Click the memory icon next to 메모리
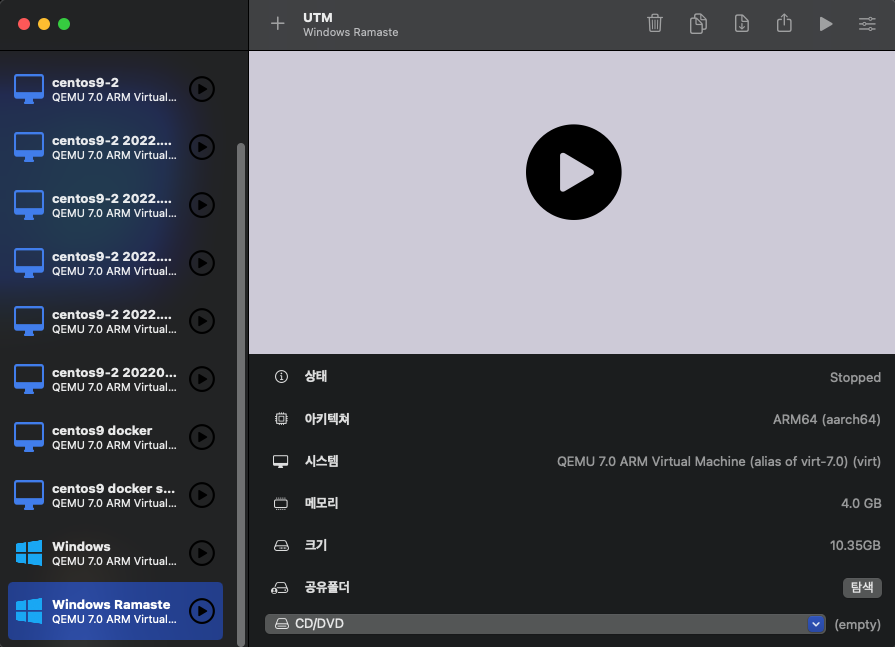Screen dimensions: 895x647 [281, 503]
